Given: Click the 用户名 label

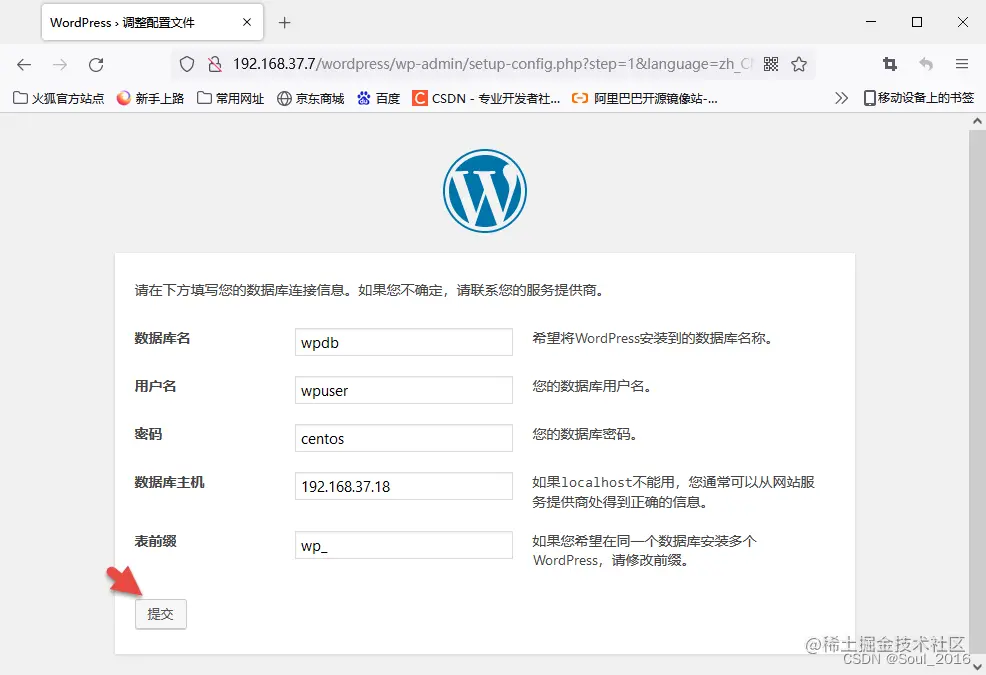Looking at the screenshot, I should pyautogui.click(x=155, y=386).
